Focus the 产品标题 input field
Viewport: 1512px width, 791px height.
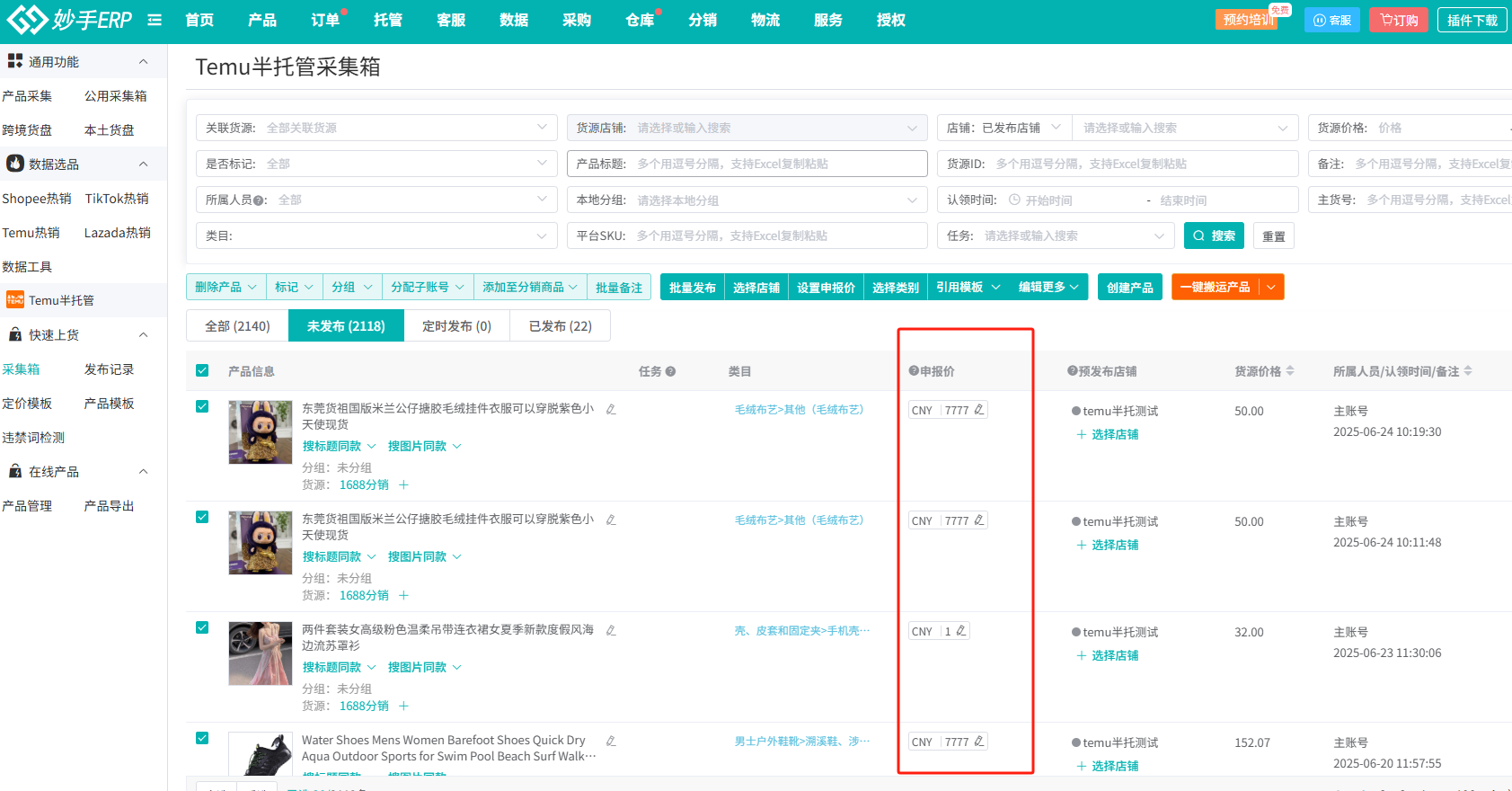point(747,164)
